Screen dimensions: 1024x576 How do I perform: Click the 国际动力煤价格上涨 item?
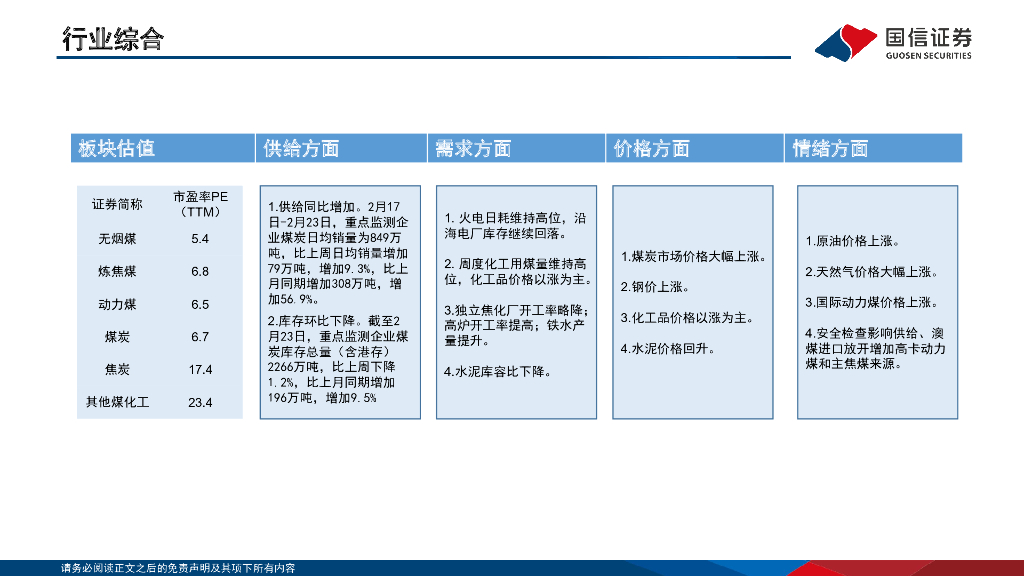(x=872, y=302)
